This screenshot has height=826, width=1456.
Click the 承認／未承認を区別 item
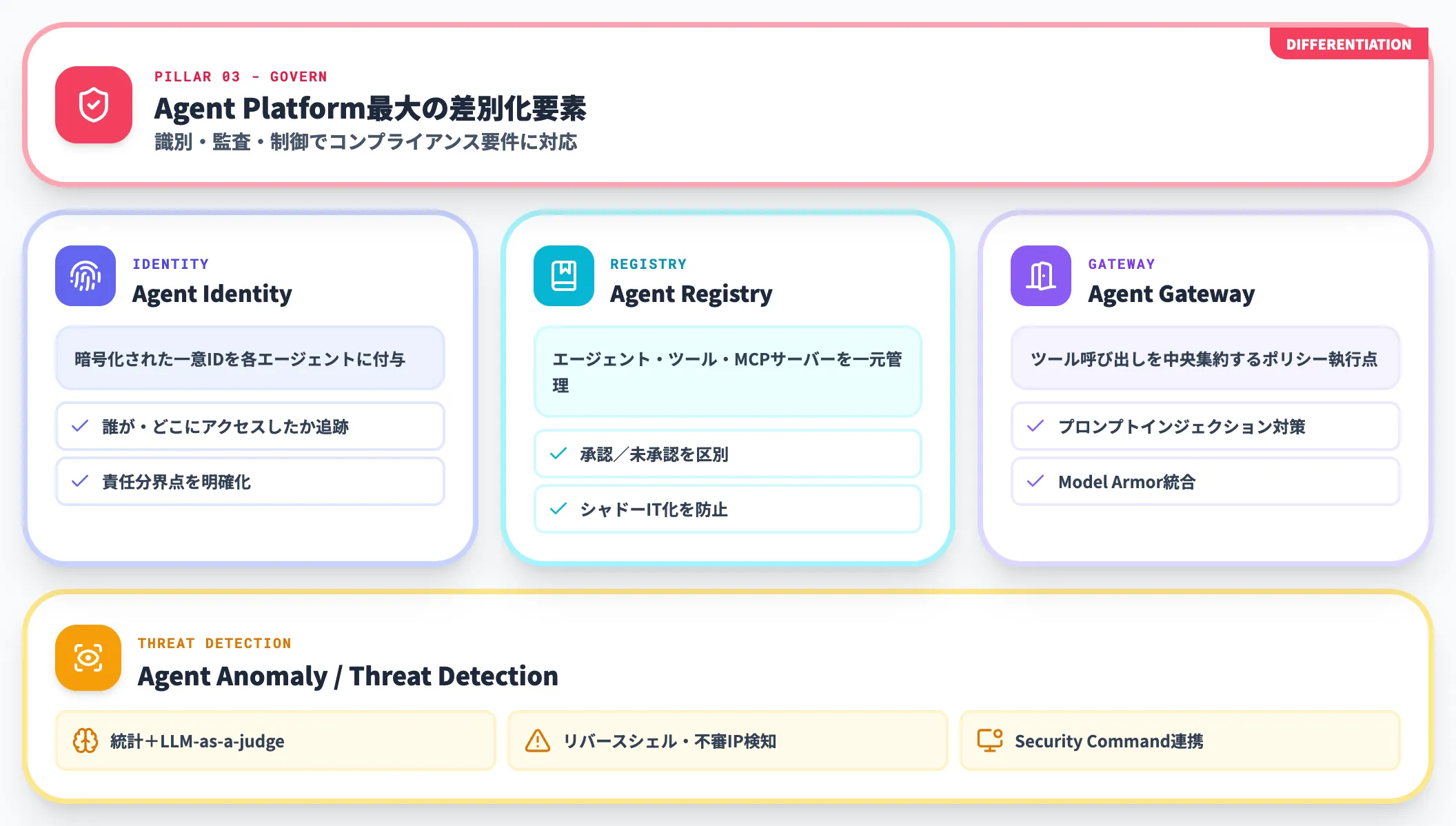727,454
